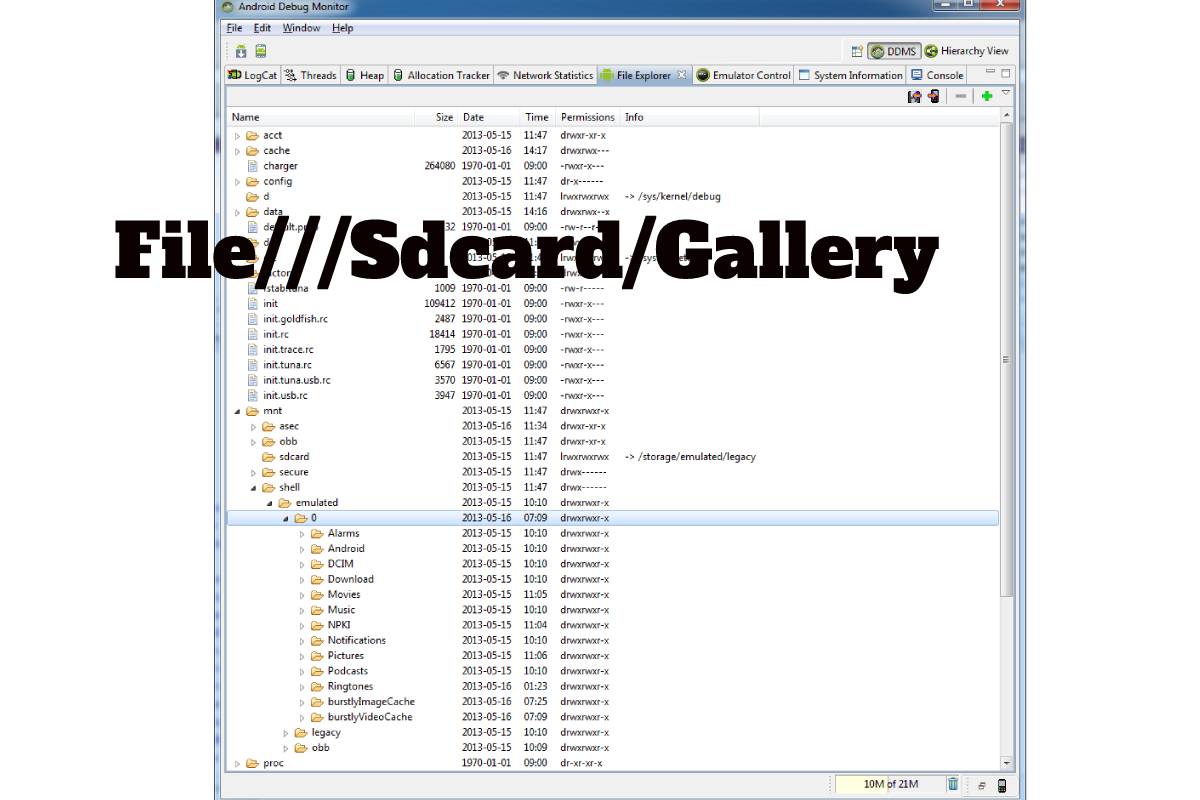Image resolution: width=1200 pixels, height=800 pixels.
Task: Expand the DCIM folder
Action: (302, 564)
